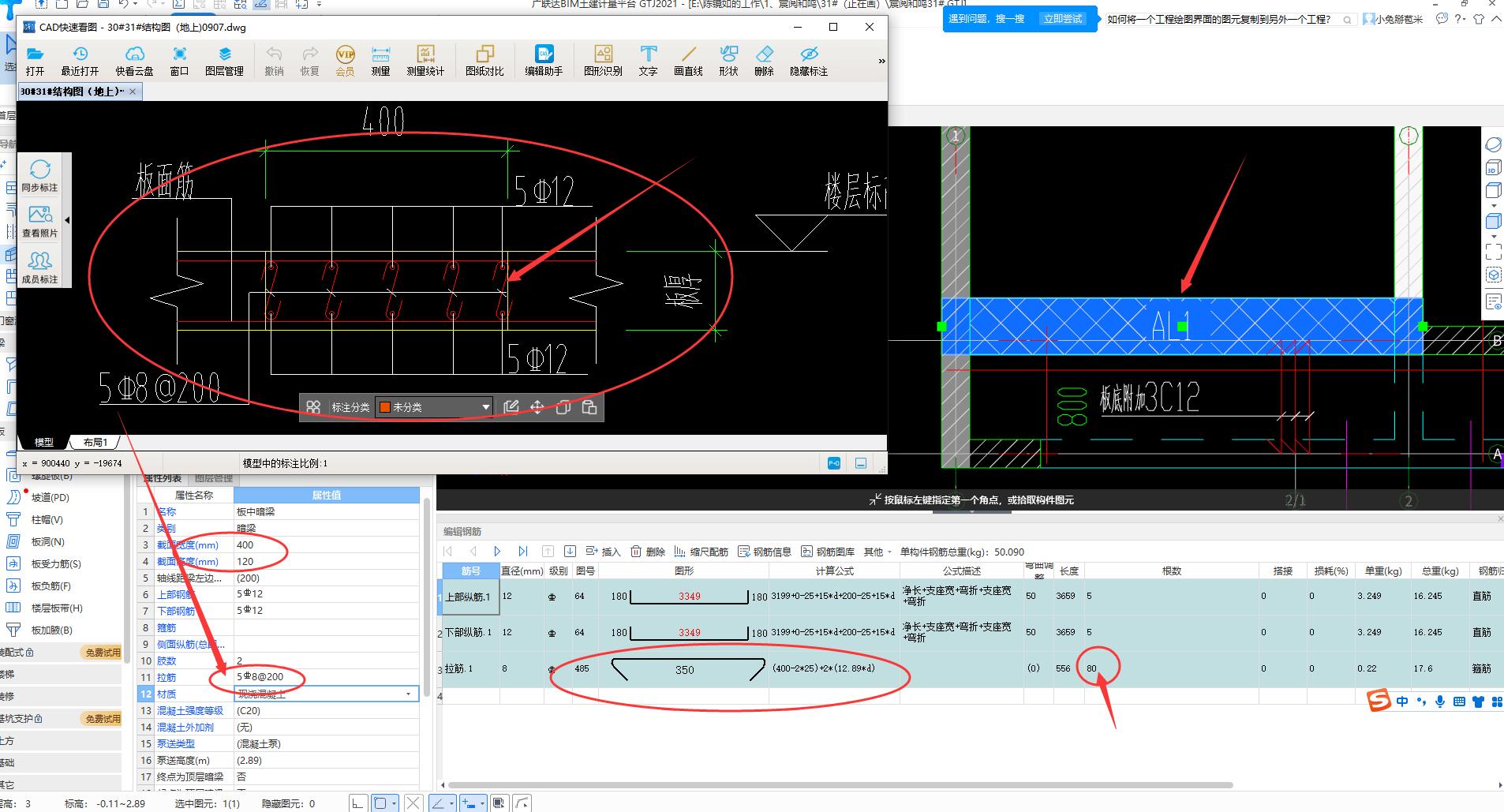Open 图层管理 layer manager in CAD viewer

tap(225, 61)
